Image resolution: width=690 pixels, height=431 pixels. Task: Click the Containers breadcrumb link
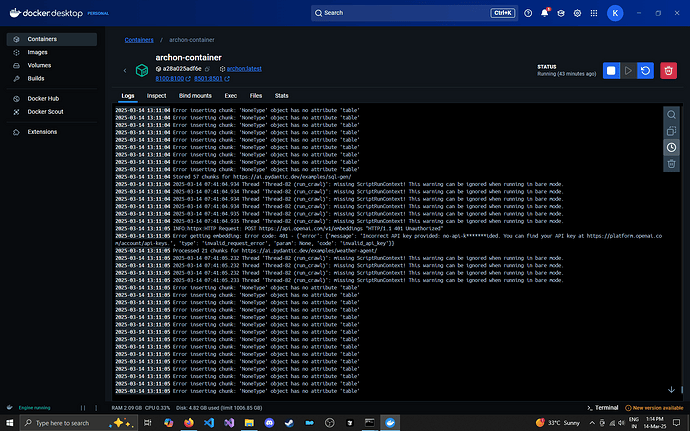(x=139, y=40)
